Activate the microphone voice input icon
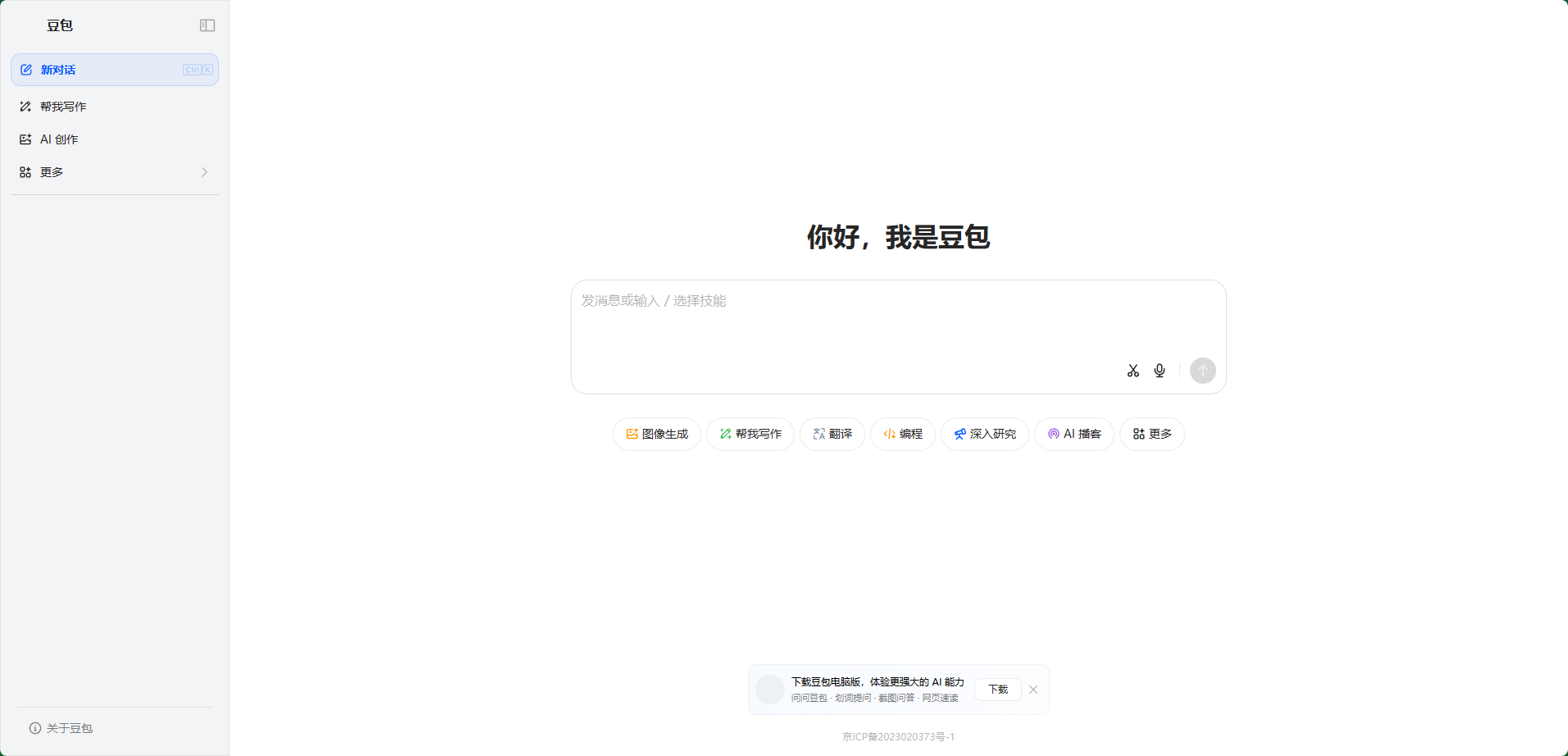Screen dimensions: 1568x756 pyautogui.click(x=1160, y=371)
